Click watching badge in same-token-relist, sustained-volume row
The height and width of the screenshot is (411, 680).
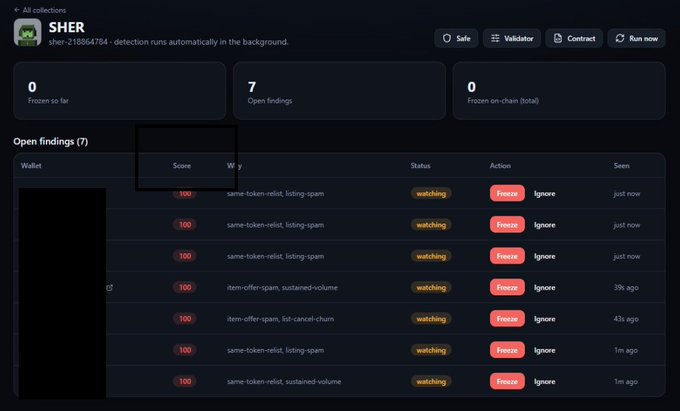[431, 382]
